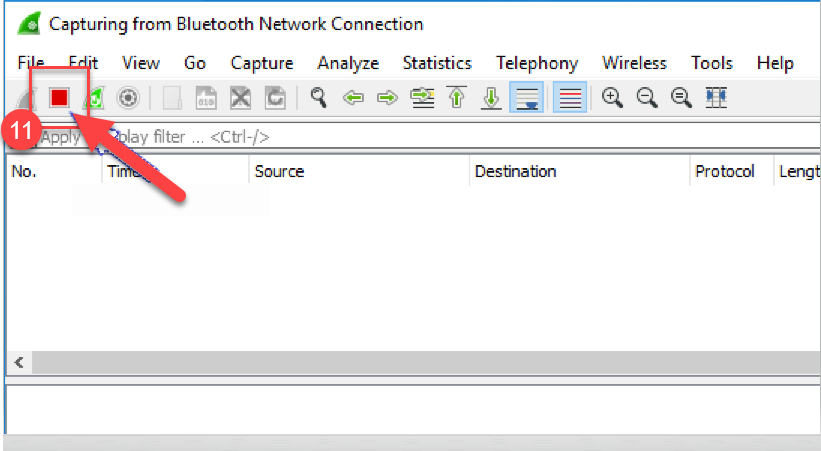Screen dimensions: 821x451
Task: Reload the capture file
Action: click(x=275, y=98)
